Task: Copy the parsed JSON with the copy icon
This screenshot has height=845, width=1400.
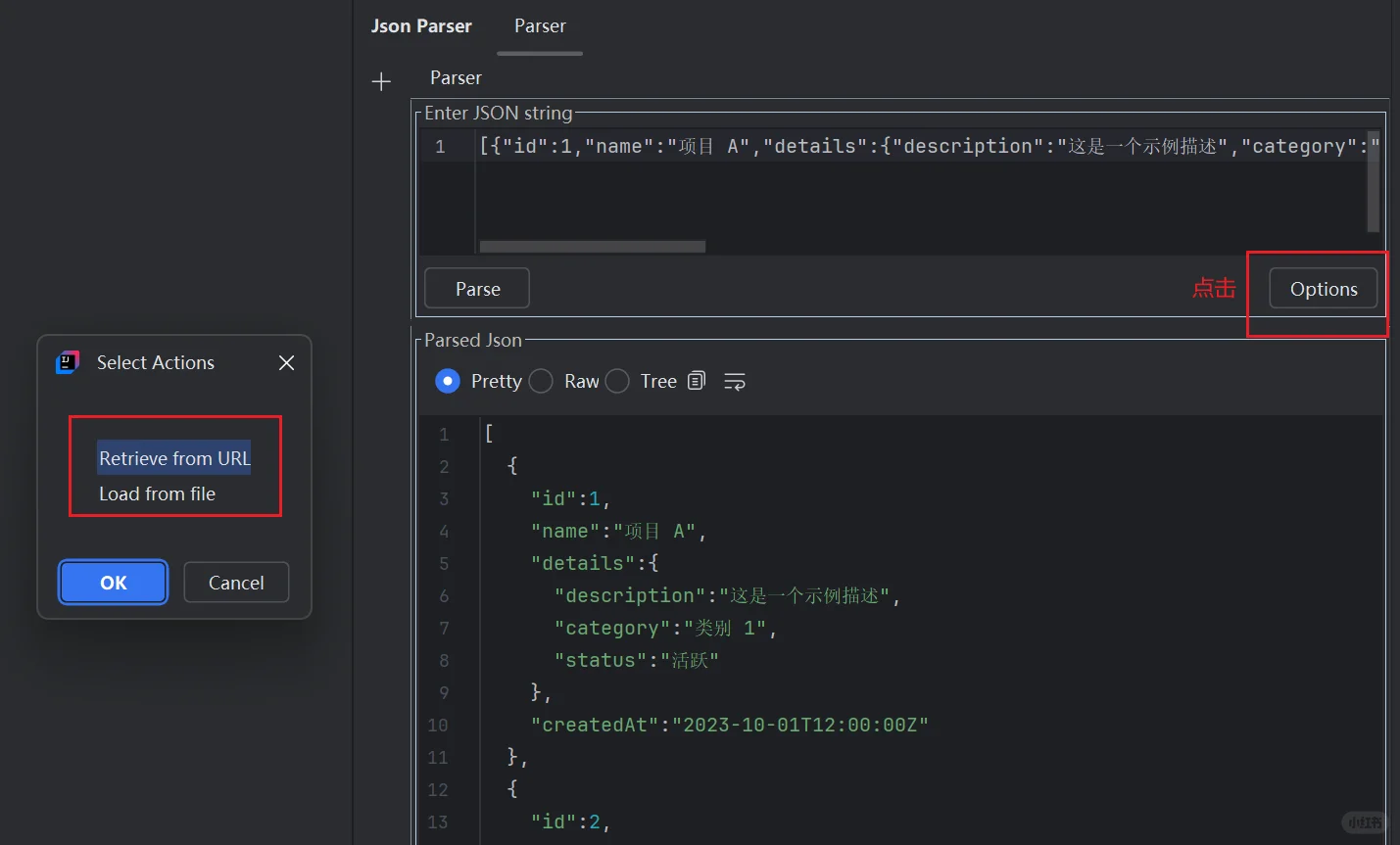Action: (x=697, y=381)
